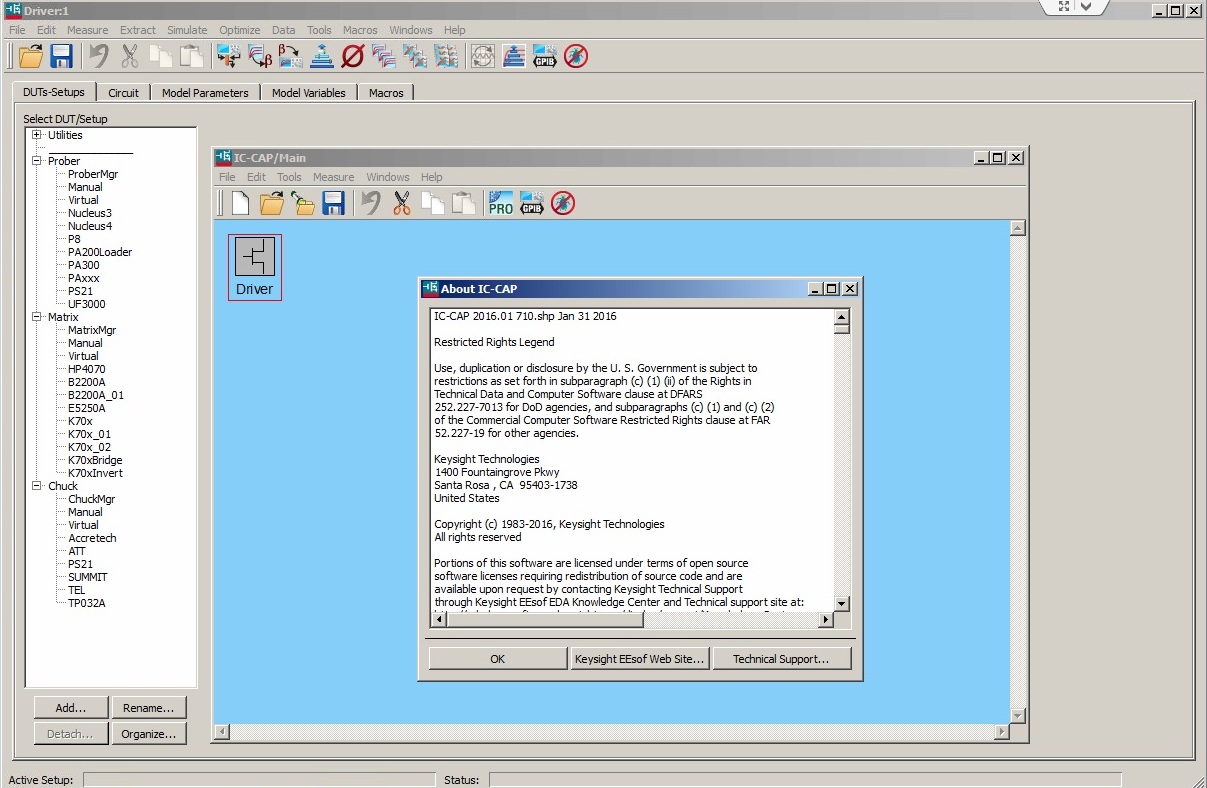Collapse the Matrix tree node
The height and width of the screenshot is (788, 1207).
37,317
